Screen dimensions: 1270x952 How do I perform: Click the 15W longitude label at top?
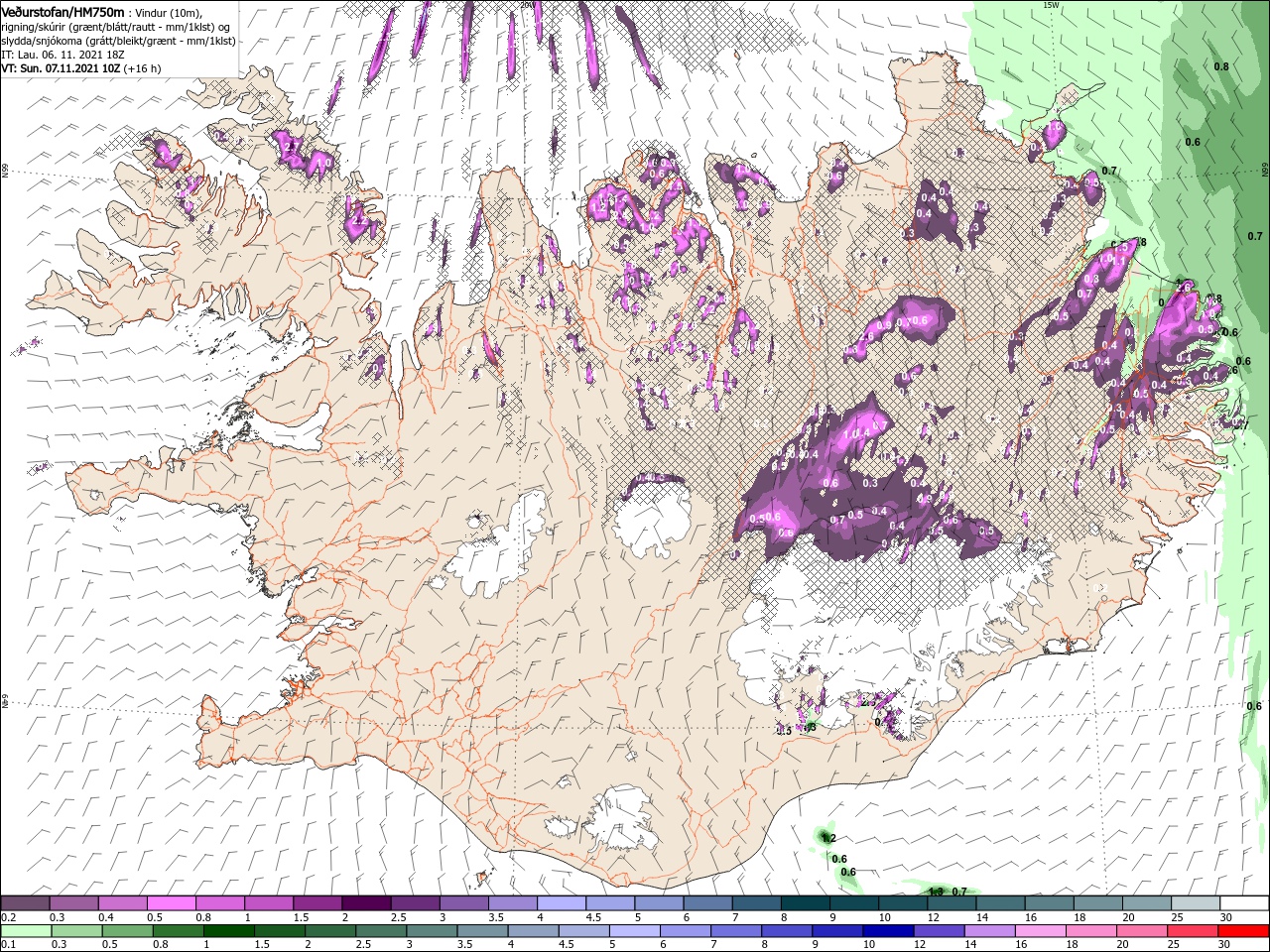click(x=1050, y=5)
